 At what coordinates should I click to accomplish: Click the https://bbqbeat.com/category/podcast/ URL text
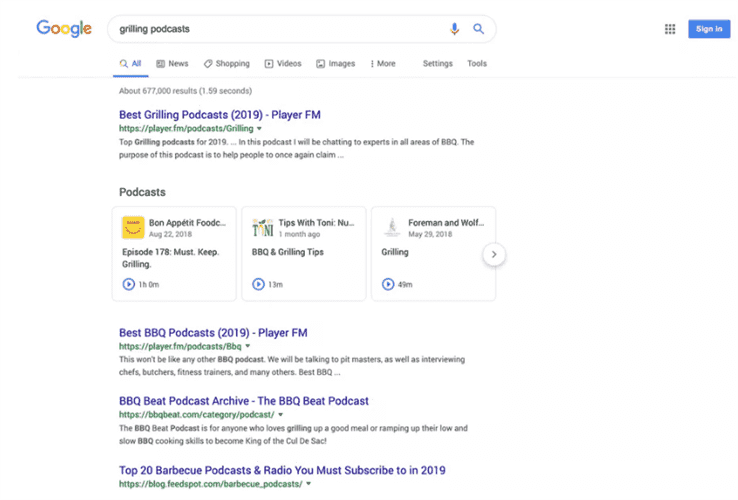click(197, 415)
